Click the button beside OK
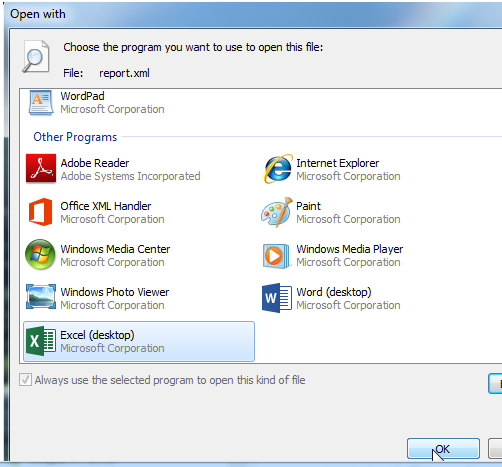 tap(495, 449)
